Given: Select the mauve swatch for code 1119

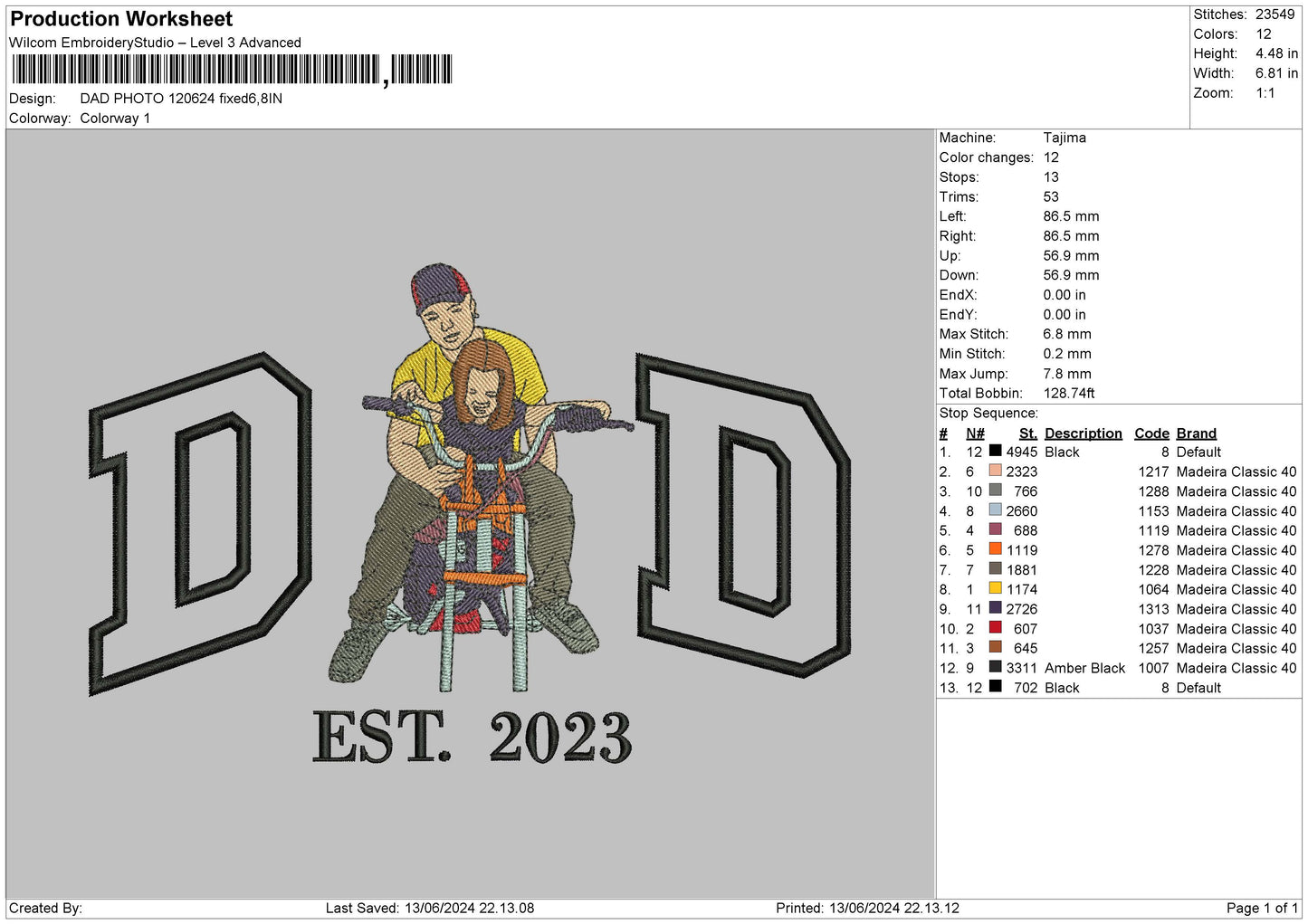Looking at the screenshot, I should tap(996, 529).
